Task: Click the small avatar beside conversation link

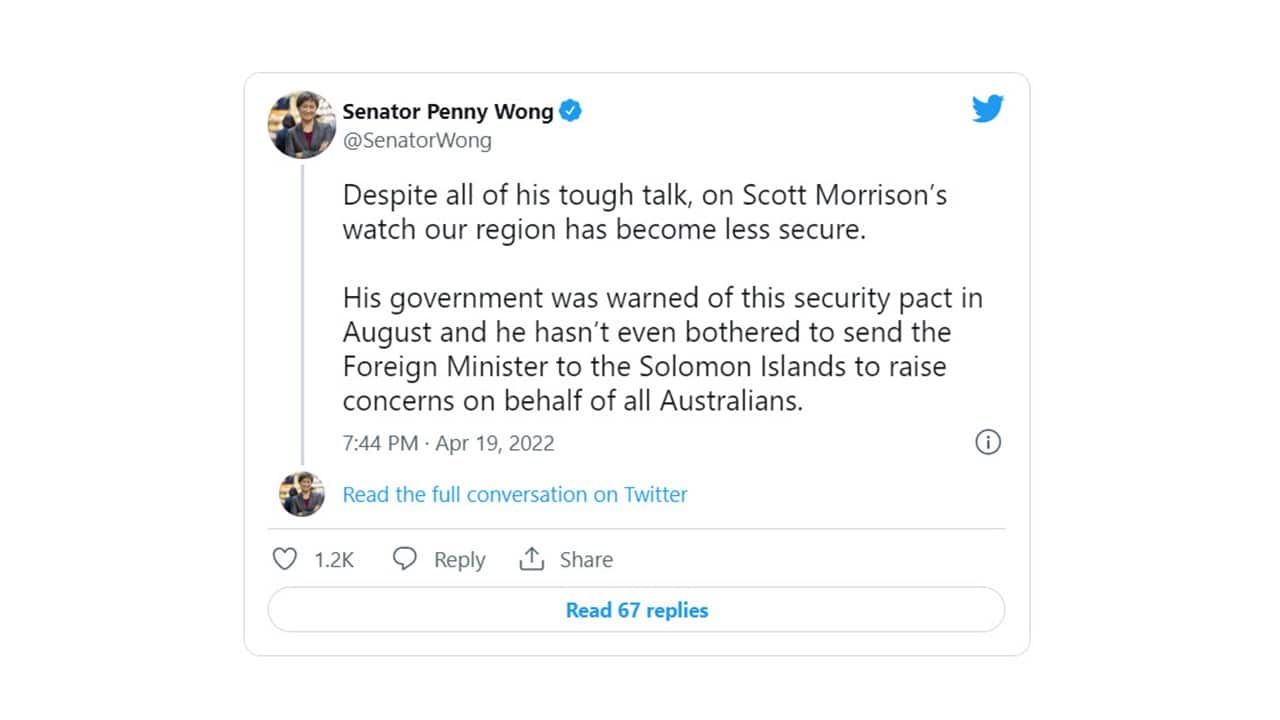Action: (x=302, y=494)
